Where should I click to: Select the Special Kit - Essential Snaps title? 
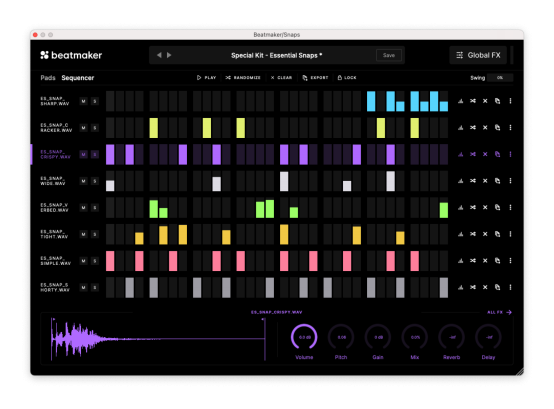pos(276,55)
